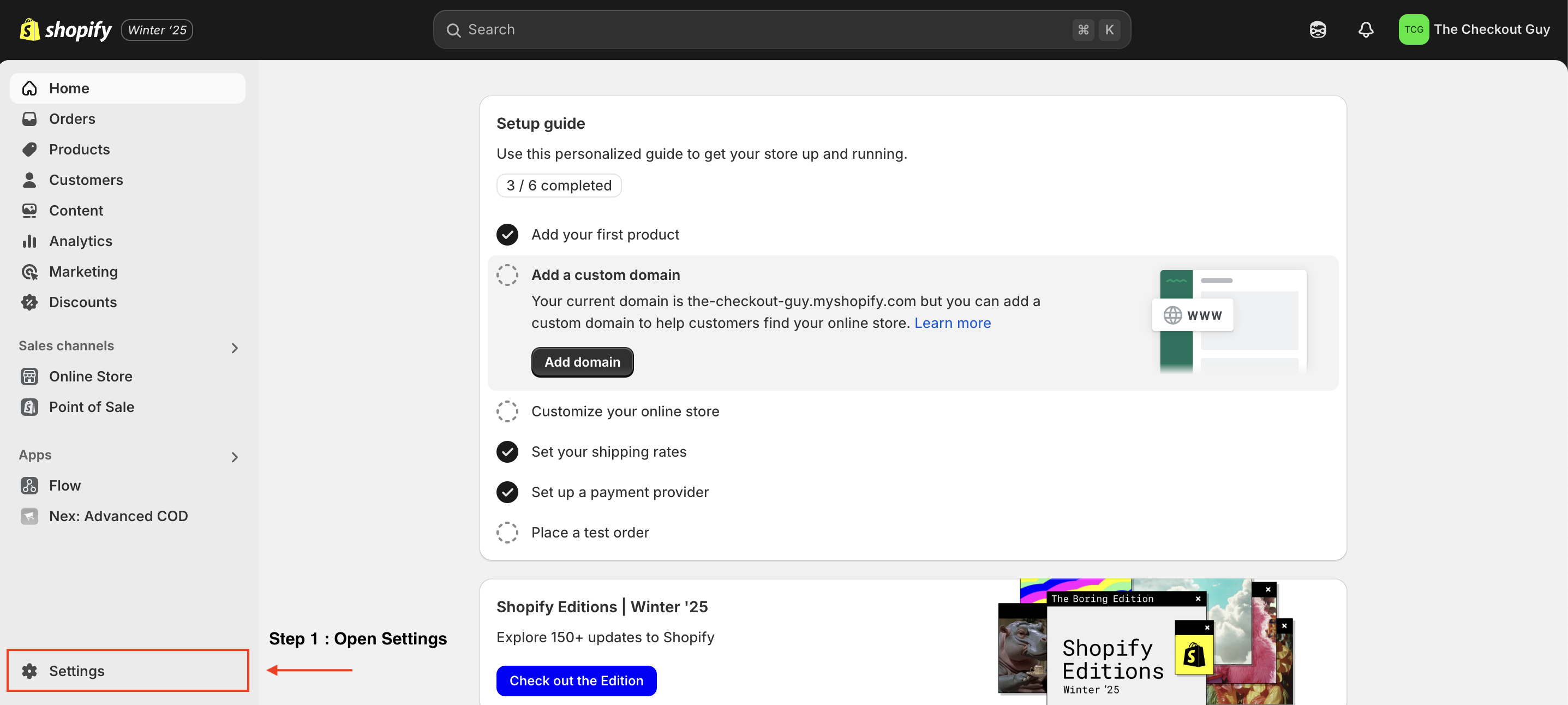Click the Sidekick assistant icon in header
The width and height of the screenshot is (1568, 705).
[1317, 30]
